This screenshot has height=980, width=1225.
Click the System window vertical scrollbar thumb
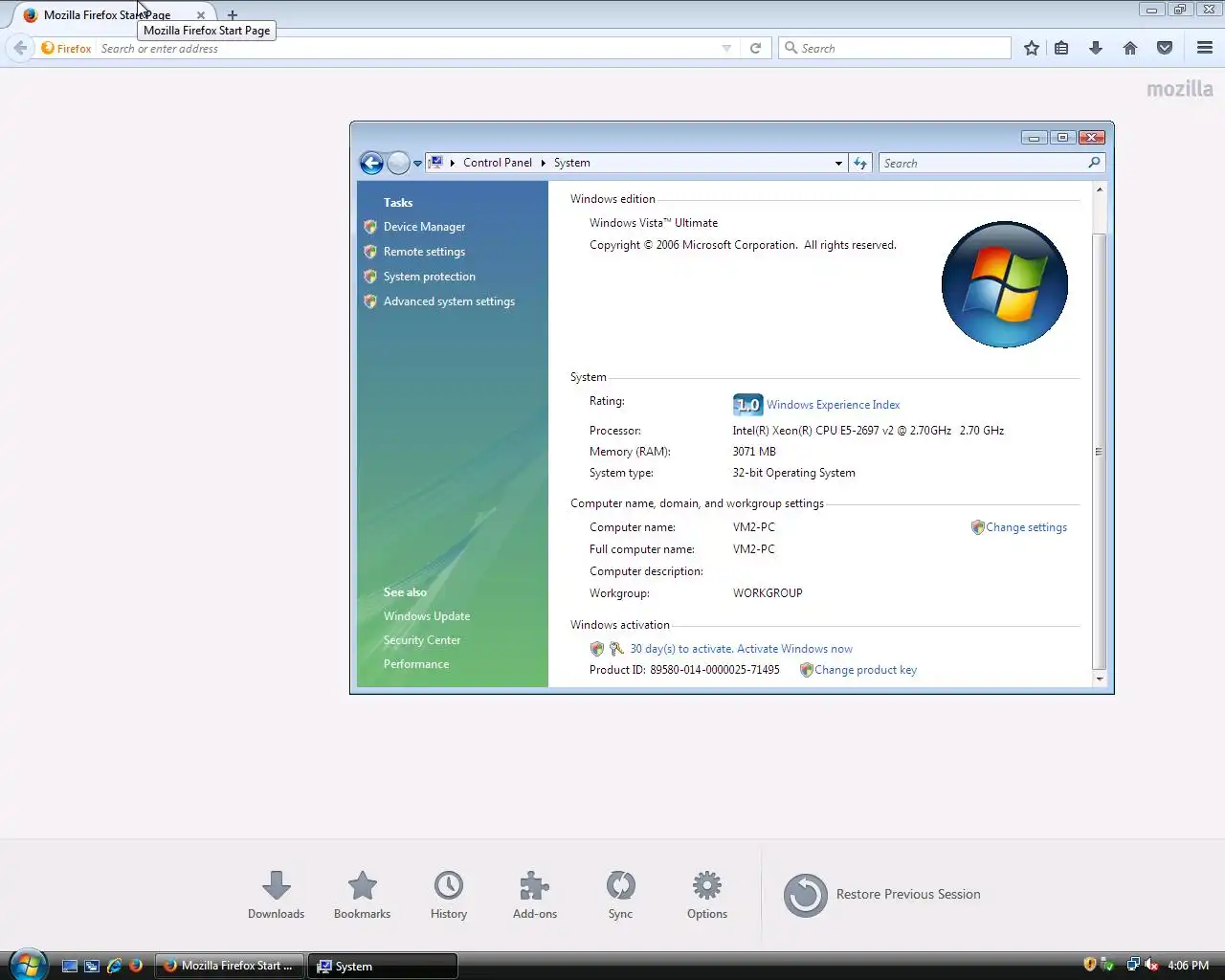(x=1099, y=451)
